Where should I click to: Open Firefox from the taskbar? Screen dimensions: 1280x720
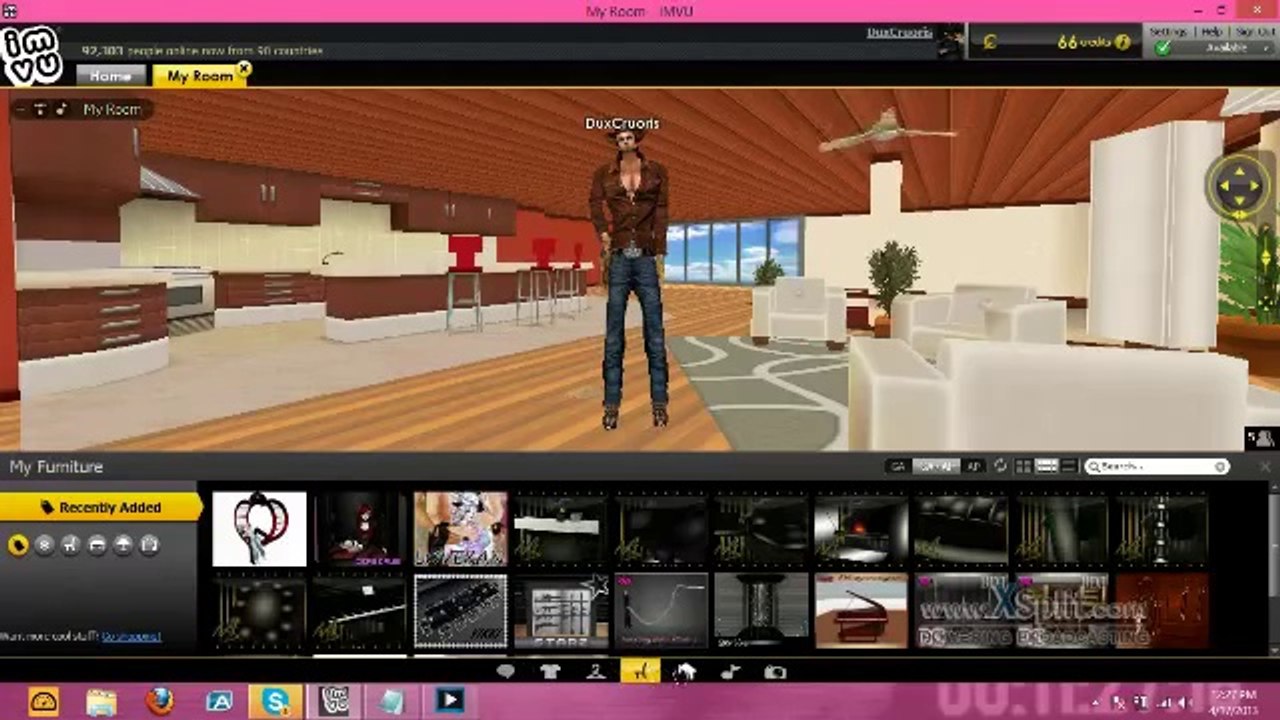159,702
